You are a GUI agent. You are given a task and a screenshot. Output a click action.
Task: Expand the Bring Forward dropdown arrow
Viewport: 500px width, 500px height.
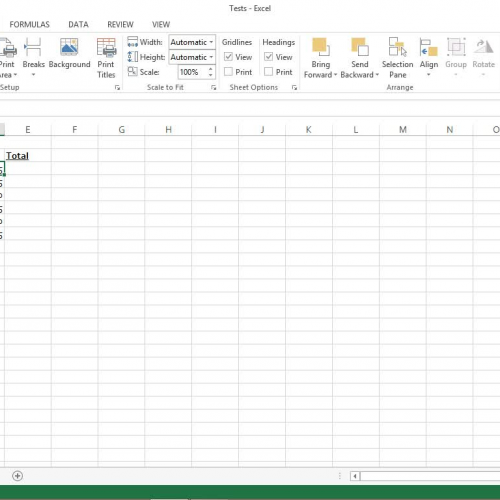335,75
